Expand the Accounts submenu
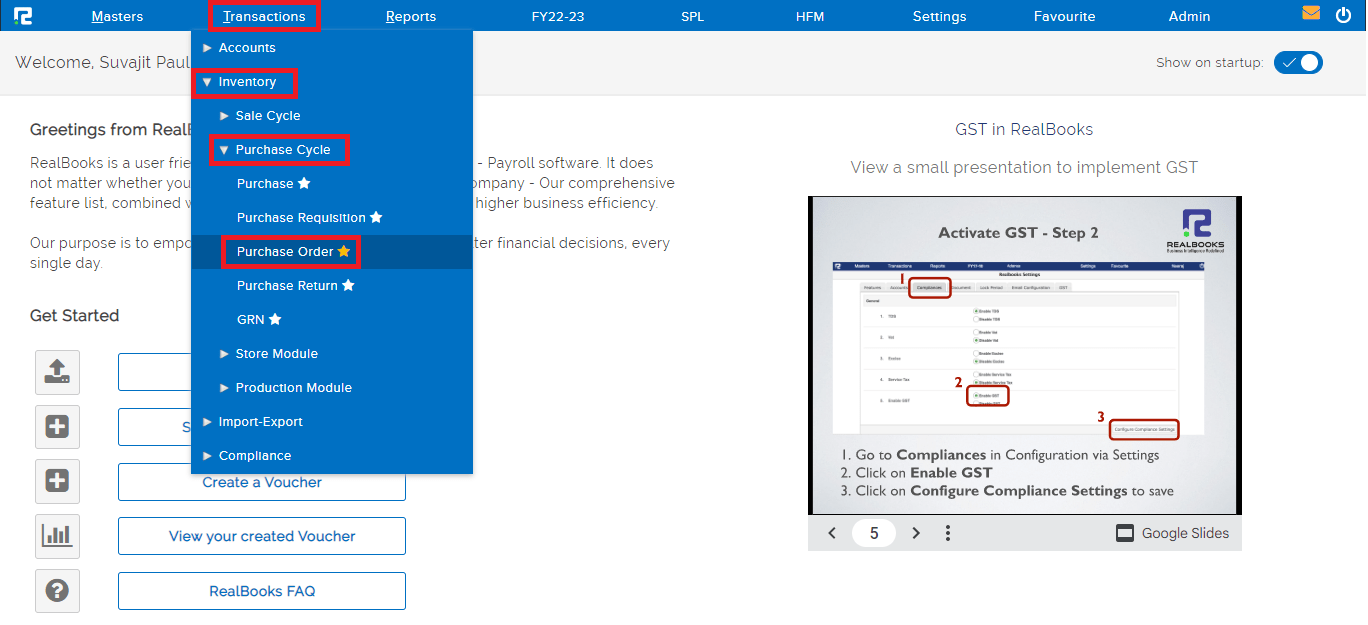Screen dimensions: 1368x625 [246, 47]
